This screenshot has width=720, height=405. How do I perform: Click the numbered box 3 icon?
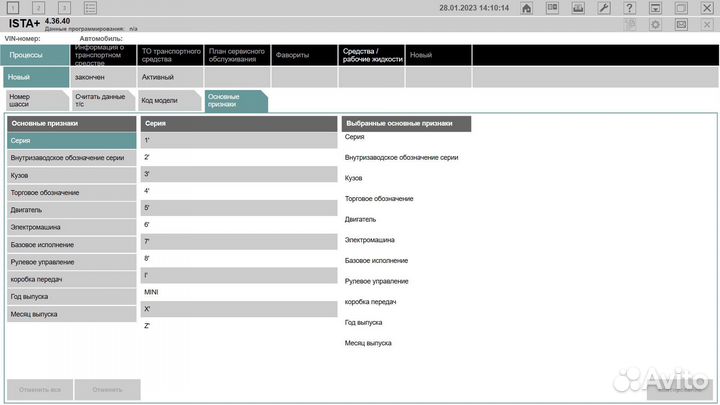(64, 8)
